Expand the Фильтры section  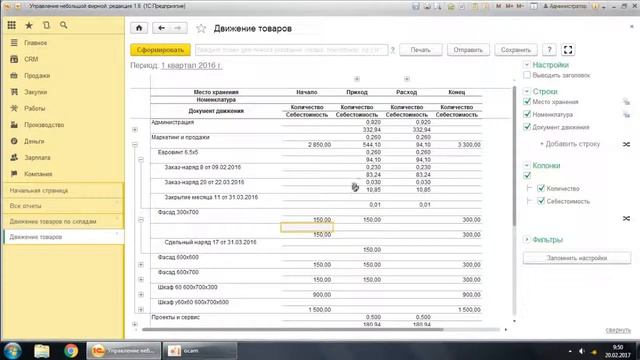click(x=527, y=239)
